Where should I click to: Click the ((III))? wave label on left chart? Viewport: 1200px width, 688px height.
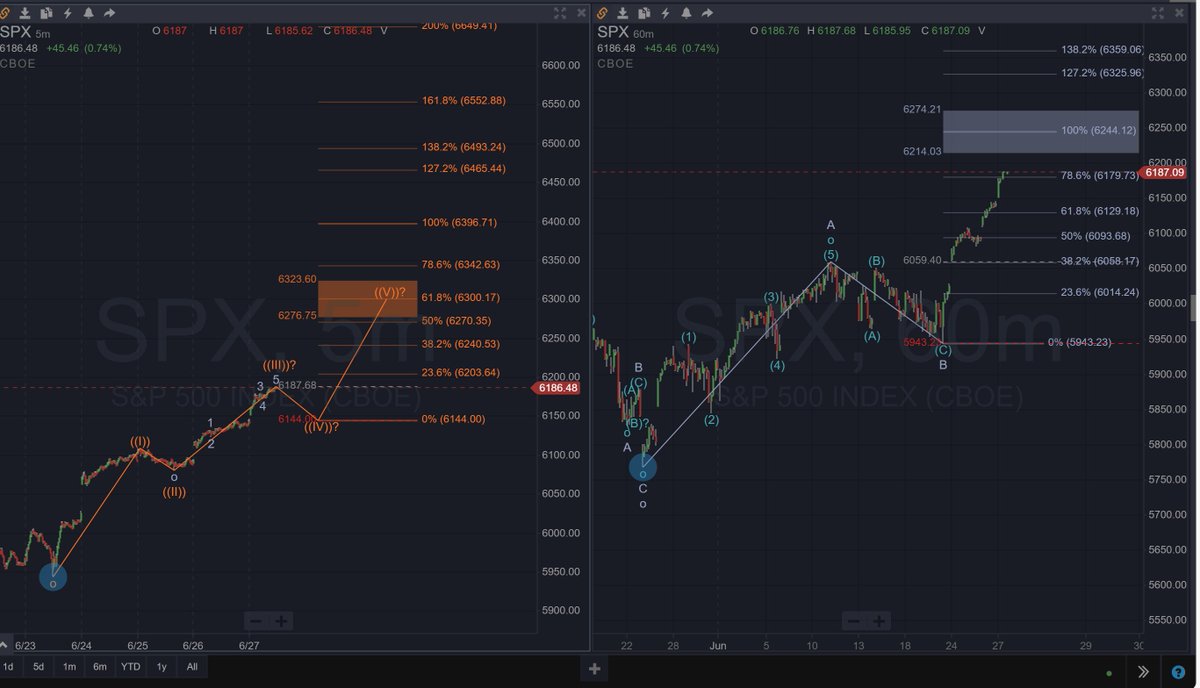pos(280,365)
